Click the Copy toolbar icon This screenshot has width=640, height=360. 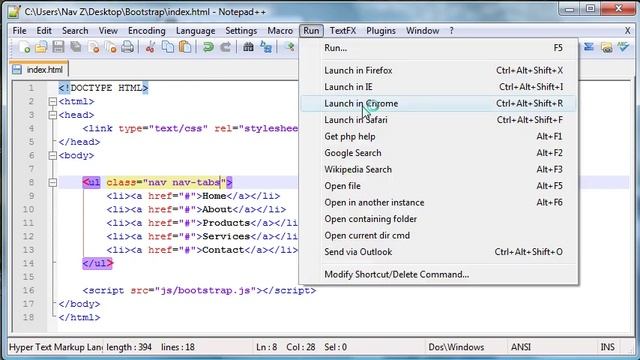click(x=168, y=47)
